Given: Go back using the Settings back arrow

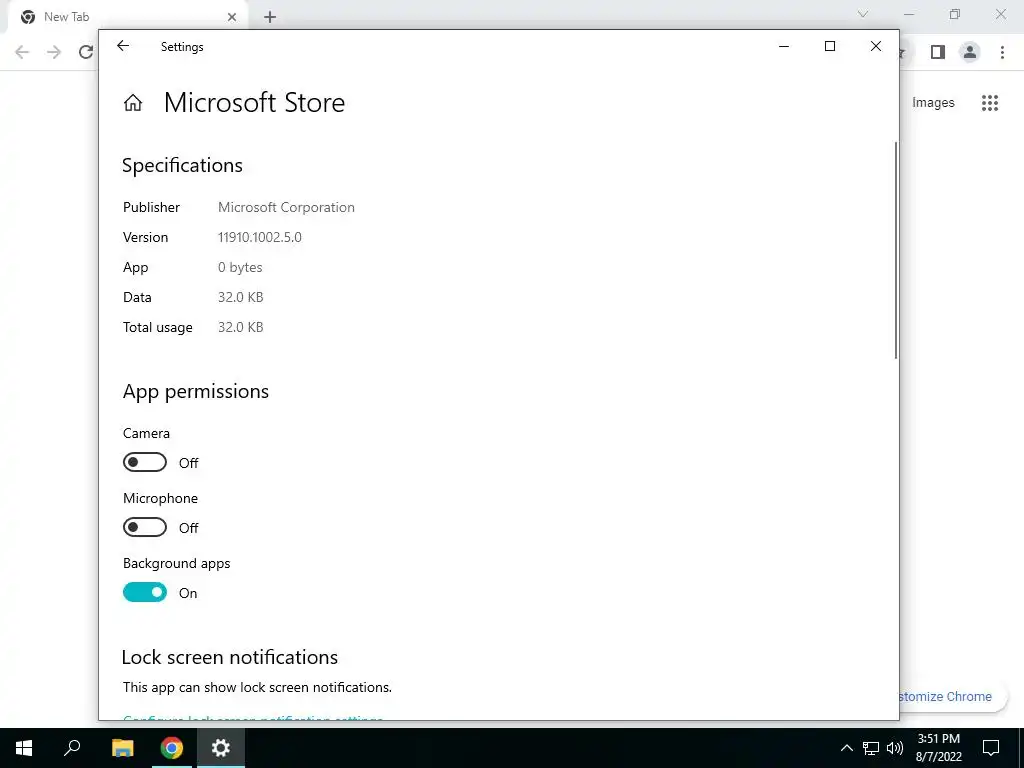Looking at the screenshot, I should click(x=123, y=46).
